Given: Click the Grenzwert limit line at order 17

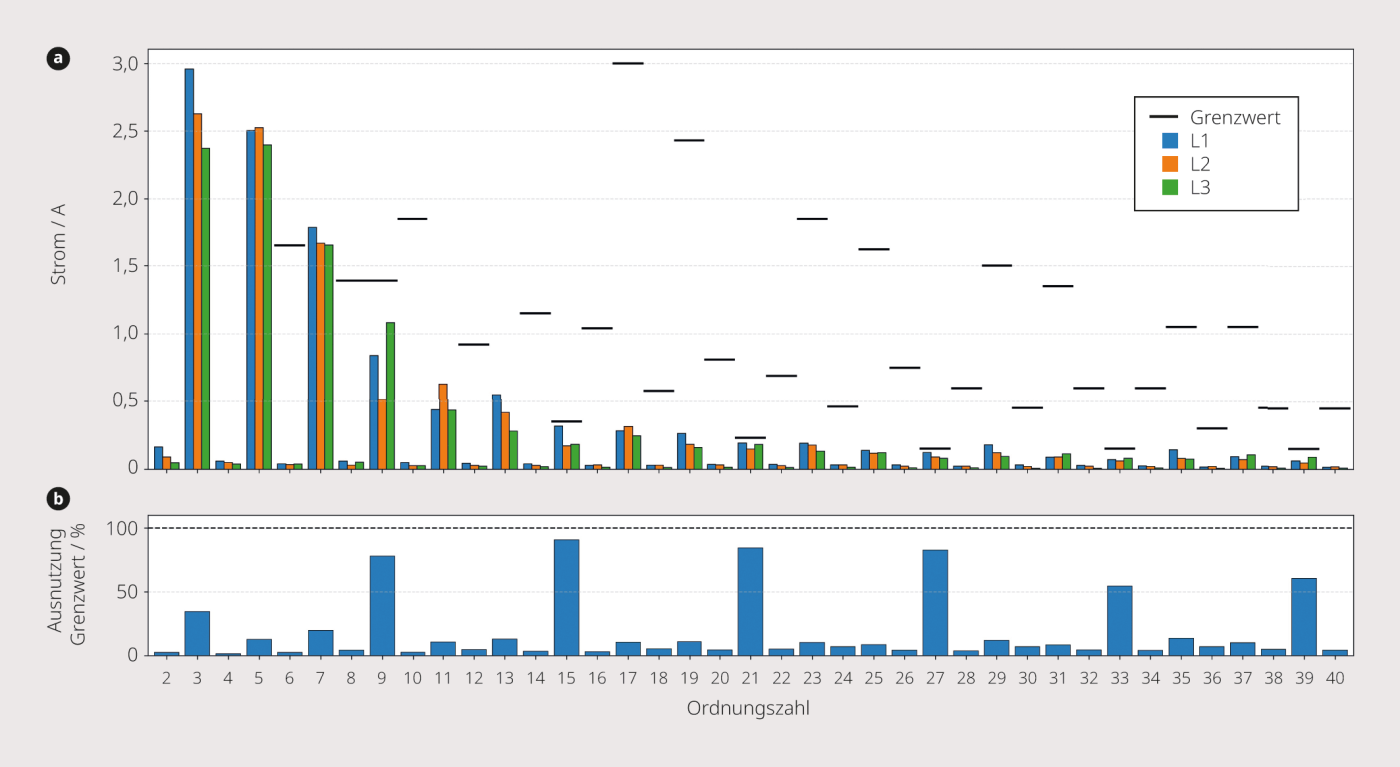Looking at the screenshot, I should tap(628, 63).
